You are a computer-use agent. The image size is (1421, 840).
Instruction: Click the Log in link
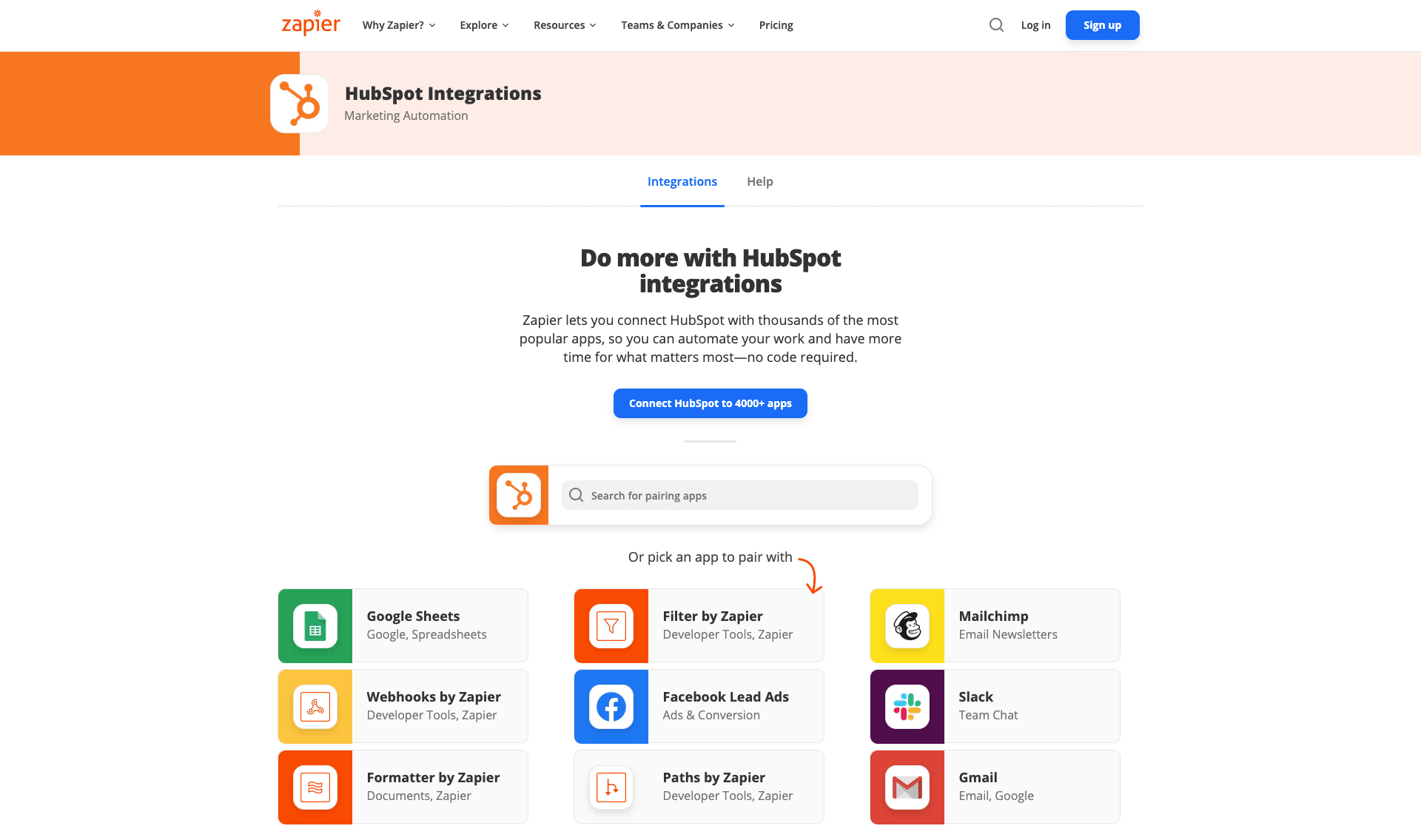tap(1035, 25)
